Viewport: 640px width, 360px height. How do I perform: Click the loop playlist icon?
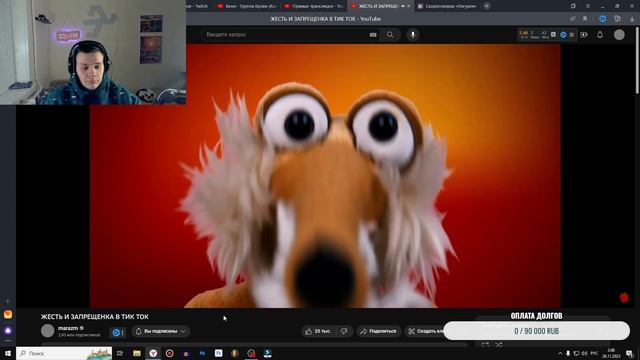[x=485, y=345]
